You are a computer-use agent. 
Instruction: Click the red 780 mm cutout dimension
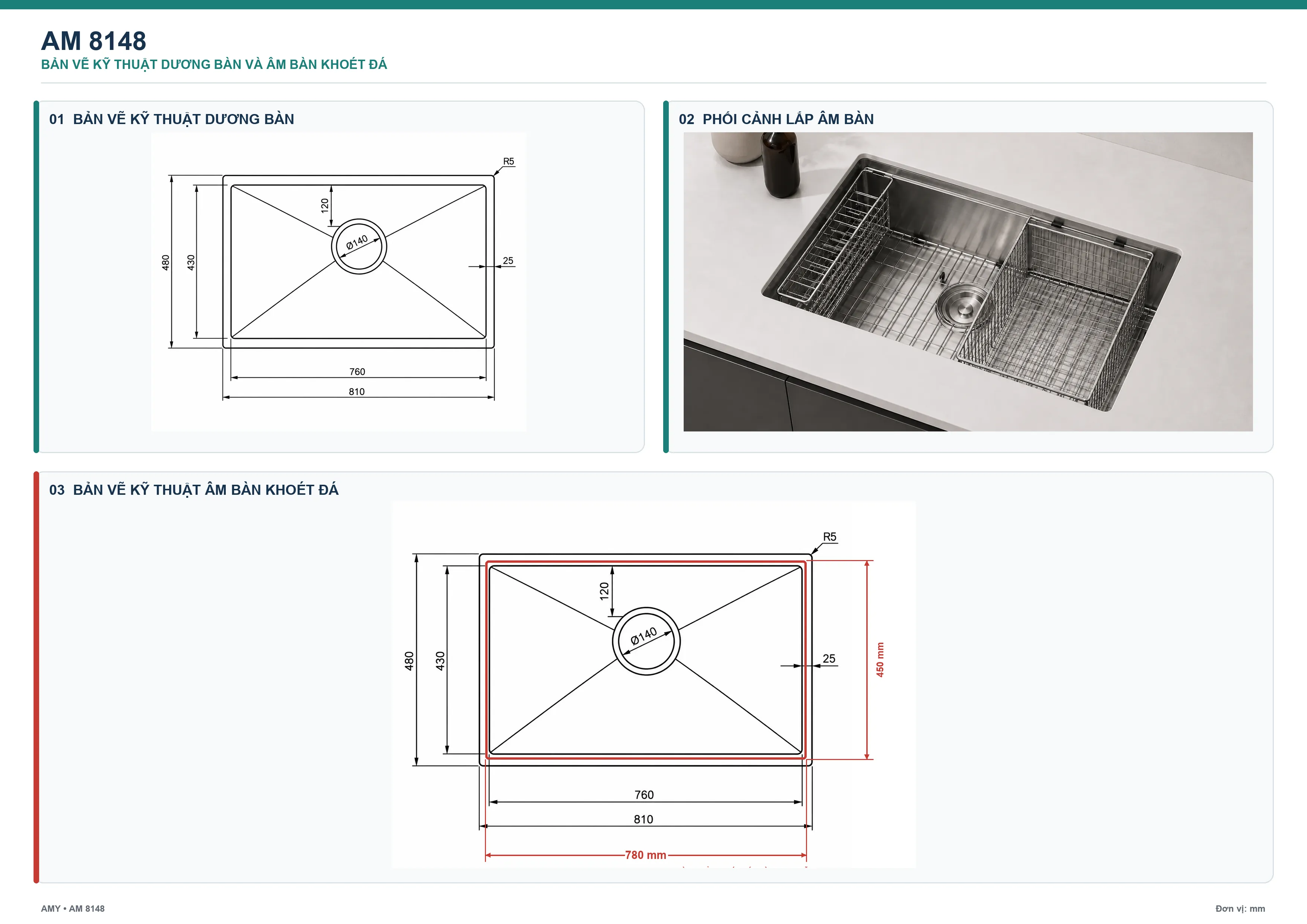[x=646, y=855]
